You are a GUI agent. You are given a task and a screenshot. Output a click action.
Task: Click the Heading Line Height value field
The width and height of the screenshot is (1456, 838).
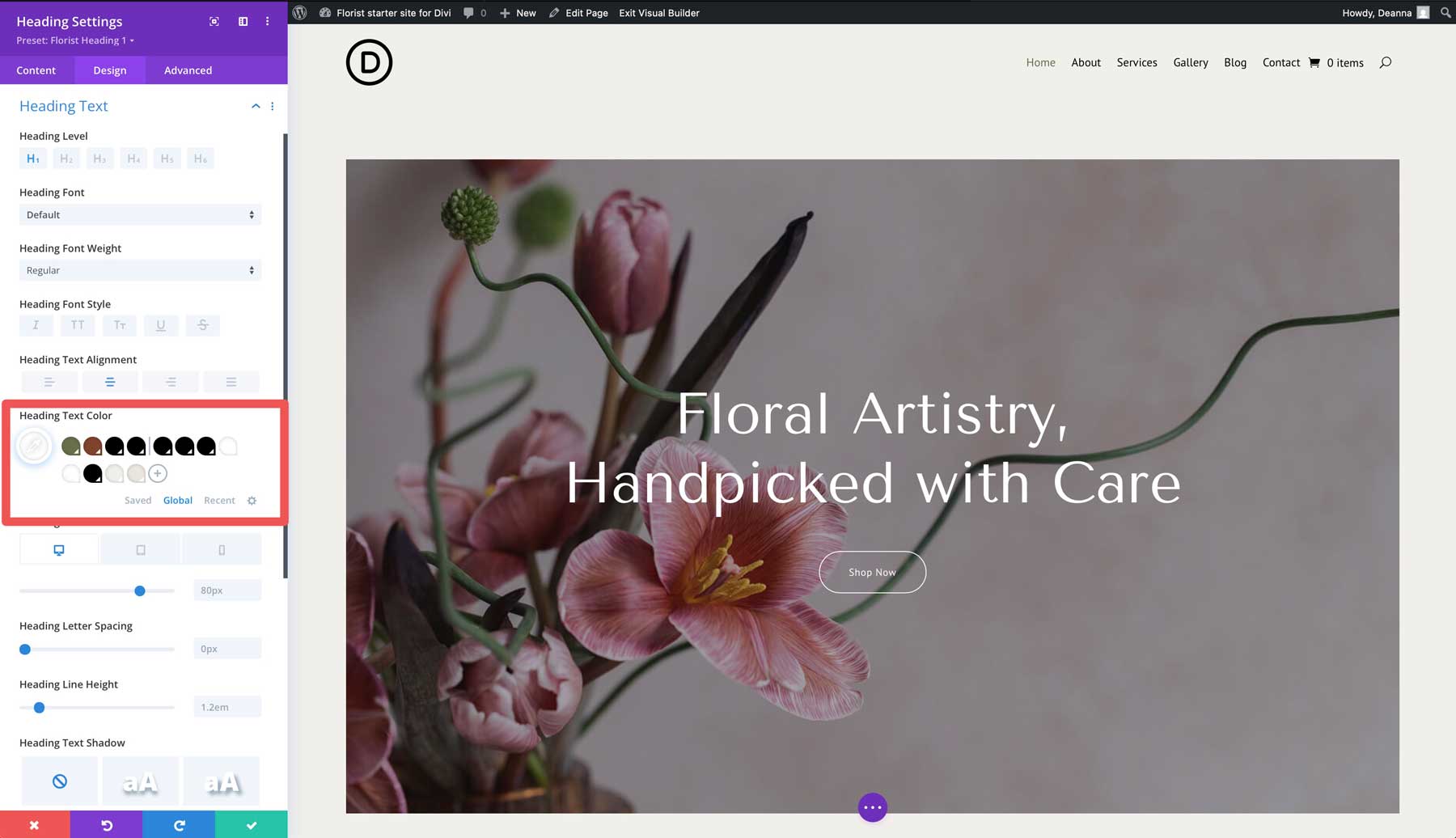226,706
